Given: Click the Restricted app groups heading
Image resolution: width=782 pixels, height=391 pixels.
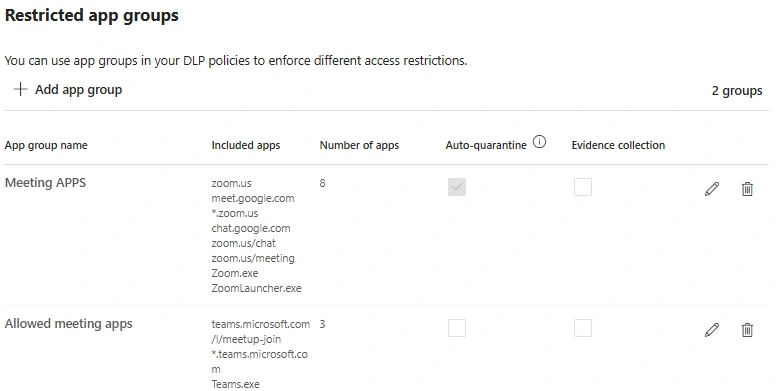Looking at the screenshot, I should pos(91,15).
